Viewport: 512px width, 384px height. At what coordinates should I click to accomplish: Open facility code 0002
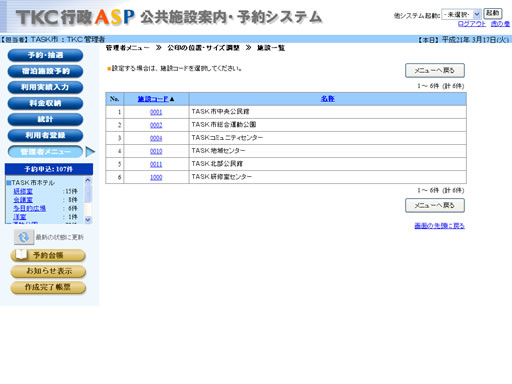(156, 125)
